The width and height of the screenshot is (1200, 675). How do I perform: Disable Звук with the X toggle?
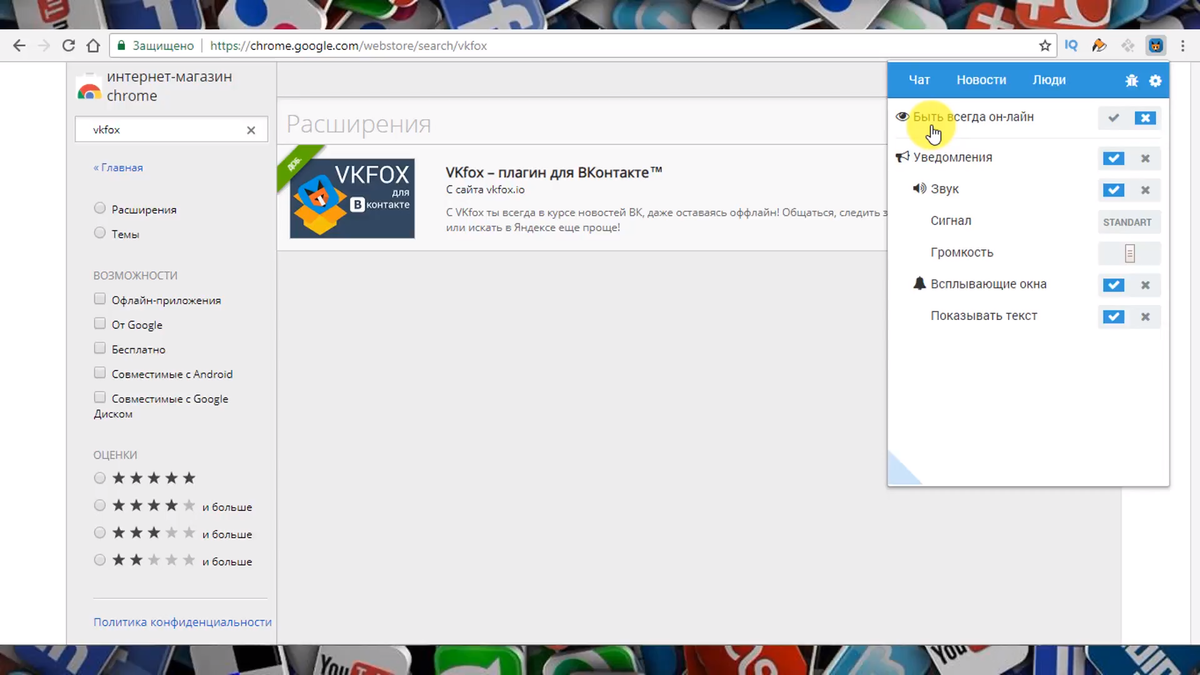coord(1145,190)
